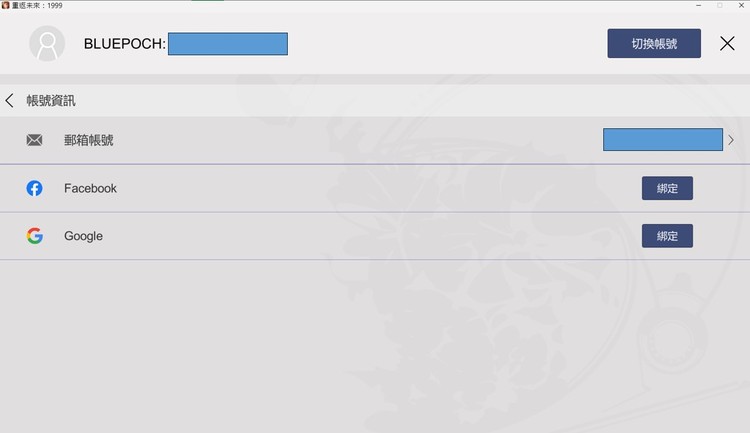Expand the email account chevron
The image size is (750, 433).
pyautogui.click(x=731, y=140)
